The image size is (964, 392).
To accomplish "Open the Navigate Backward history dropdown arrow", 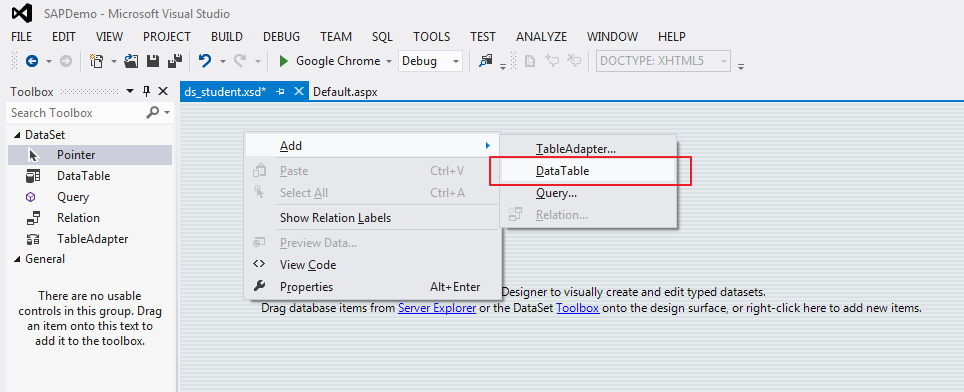I will click(49, 61).
